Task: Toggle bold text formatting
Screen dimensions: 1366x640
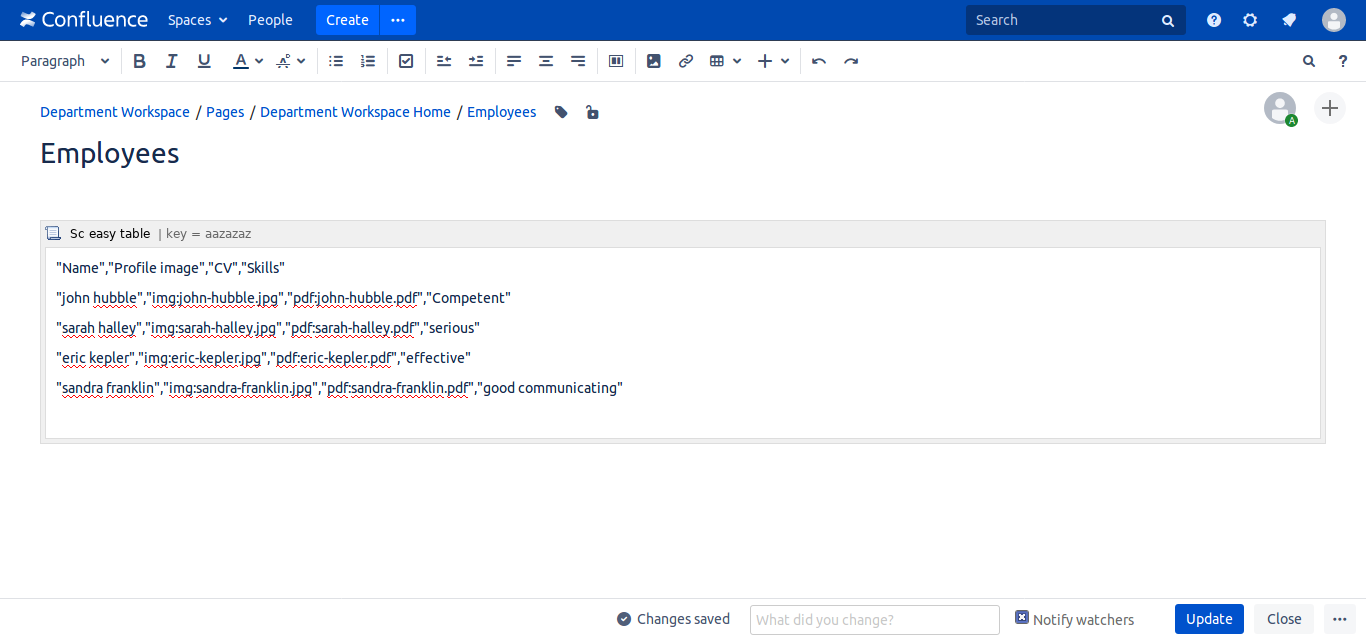Action: click(x=139, y=61)
